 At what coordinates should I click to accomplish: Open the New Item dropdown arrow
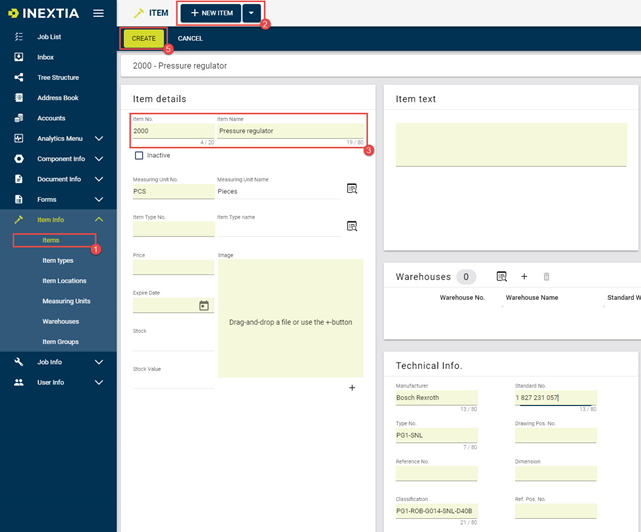coord(251,13)
